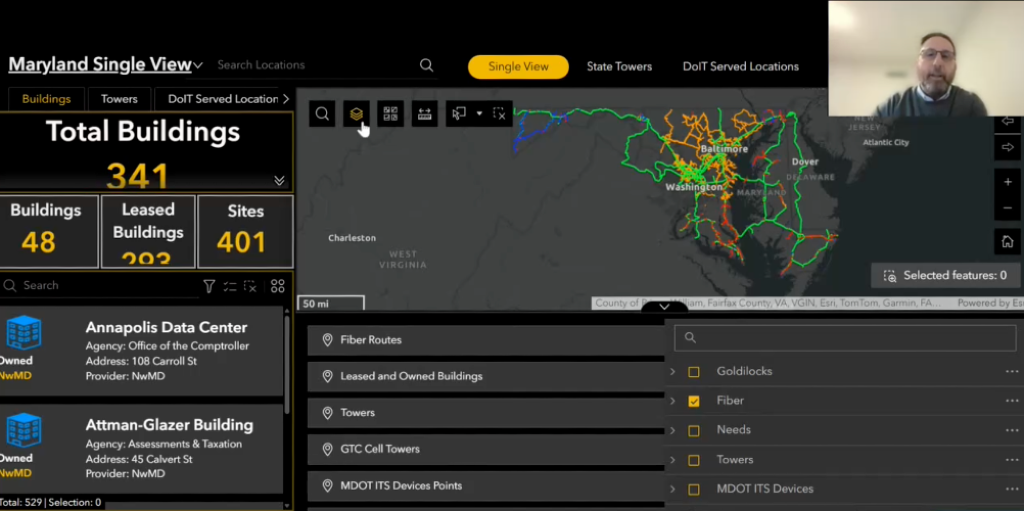The height and width of the screenshot is (511, 1024).
Task: Switch to the Towers tab
Action: [119, 99]
